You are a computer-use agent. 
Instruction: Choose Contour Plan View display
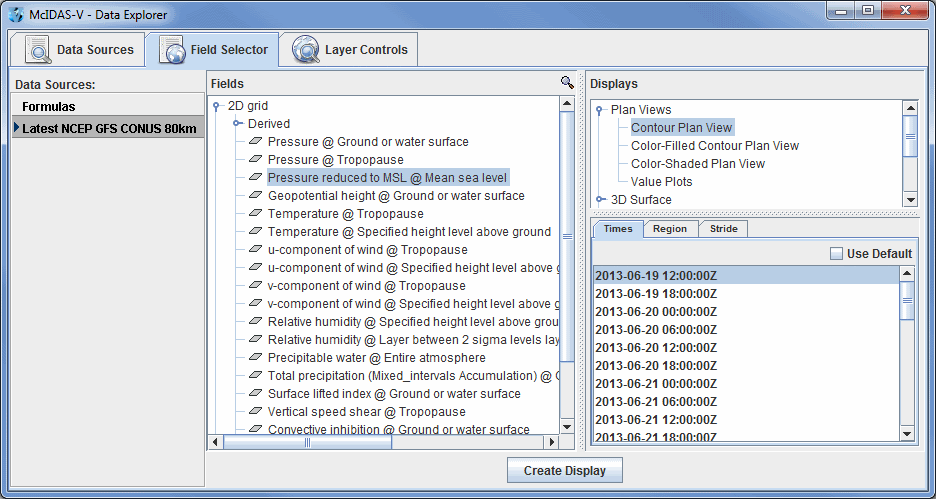pos(681,128)
